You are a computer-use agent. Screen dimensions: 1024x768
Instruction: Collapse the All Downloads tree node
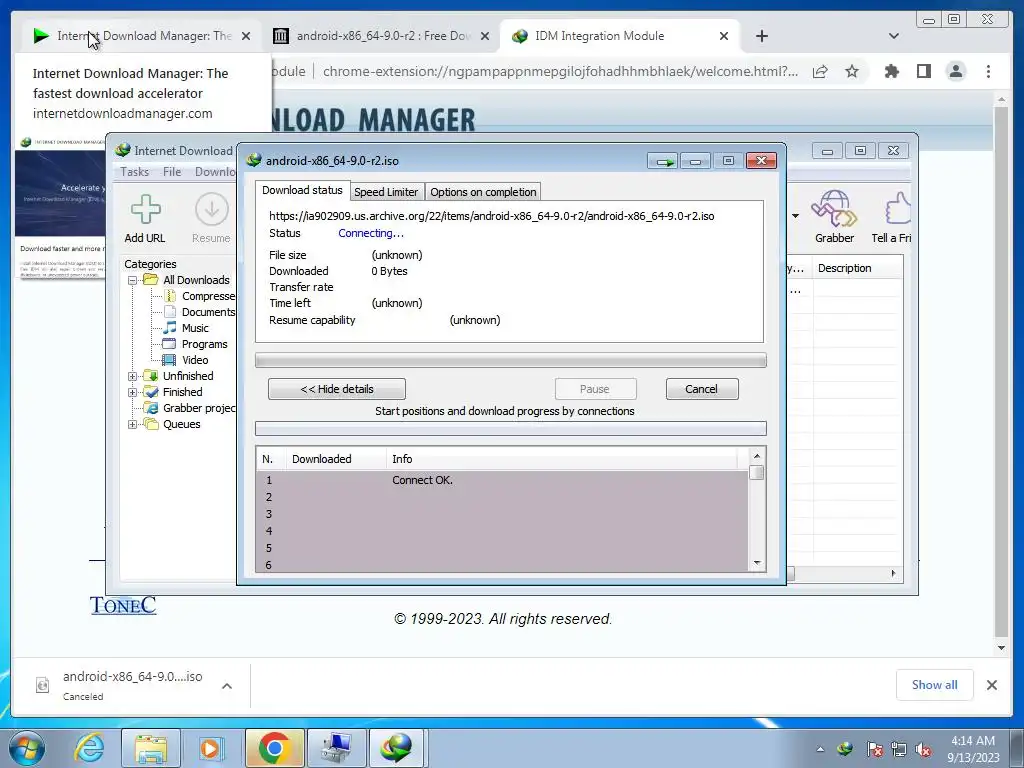tap(133, 280)
